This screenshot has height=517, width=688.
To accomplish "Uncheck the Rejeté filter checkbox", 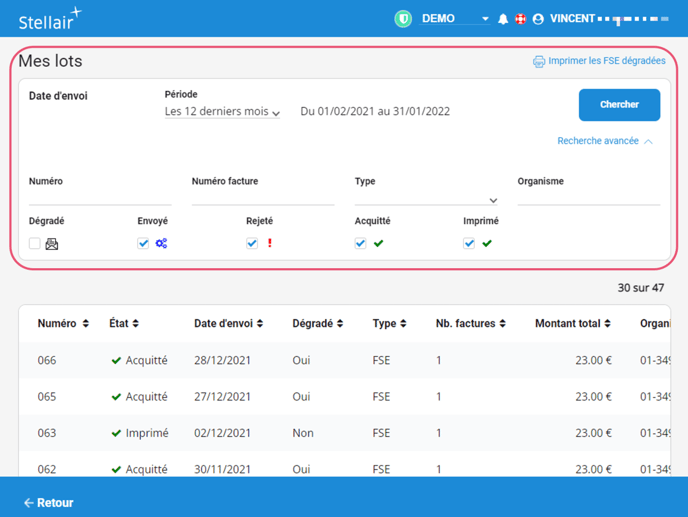I will pos(252,243).
